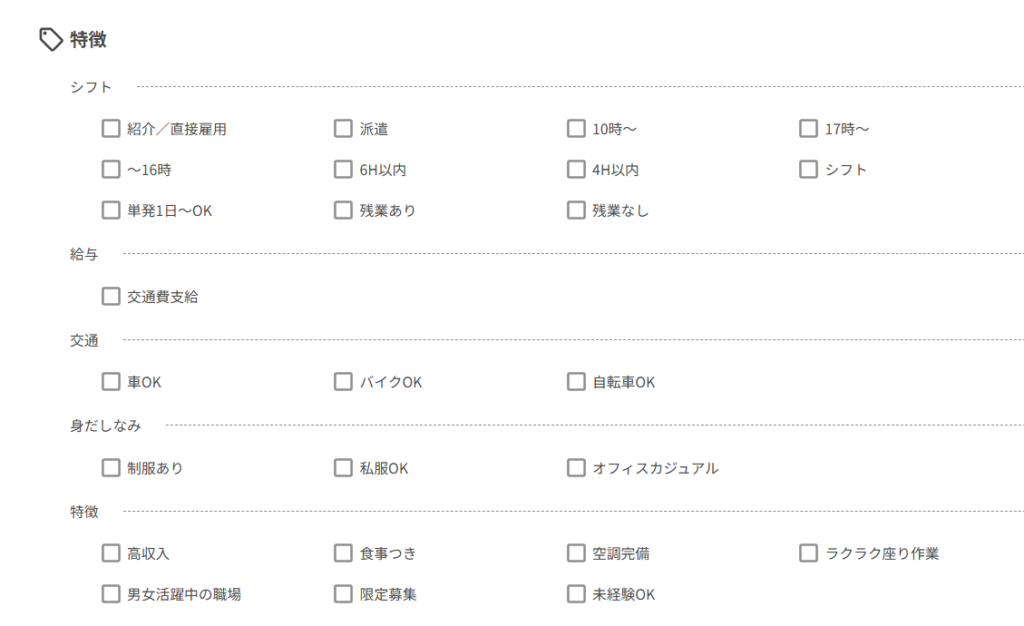Tick the 交通費支給 checkbox

click(110, 296)
